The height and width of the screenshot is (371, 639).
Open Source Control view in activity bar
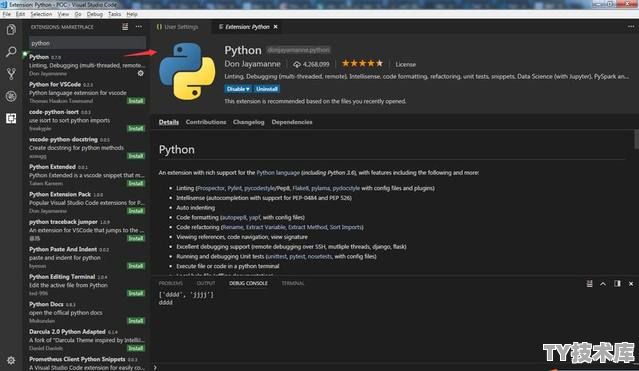pyautogui.click(x=11, y=73)
